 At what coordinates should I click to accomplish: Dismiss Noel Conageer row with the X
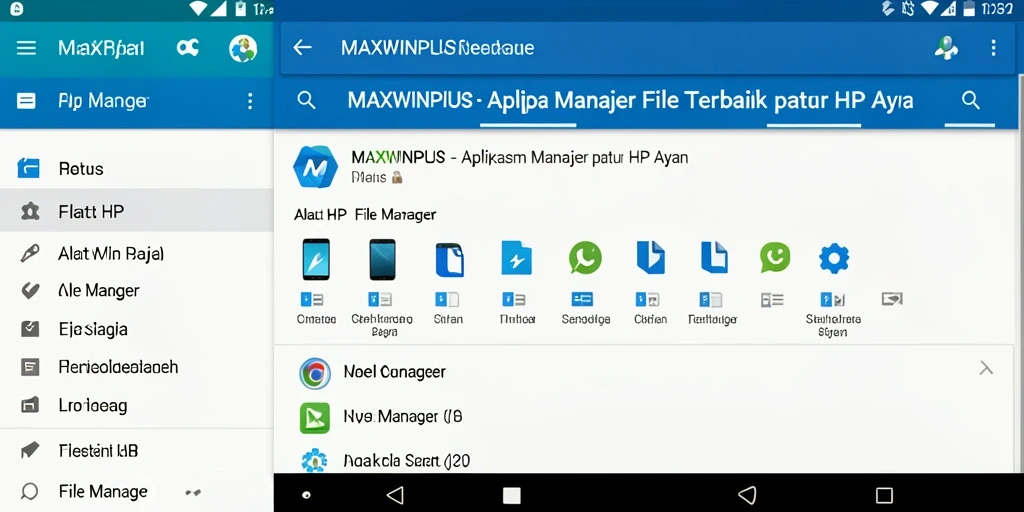[986, 369]
